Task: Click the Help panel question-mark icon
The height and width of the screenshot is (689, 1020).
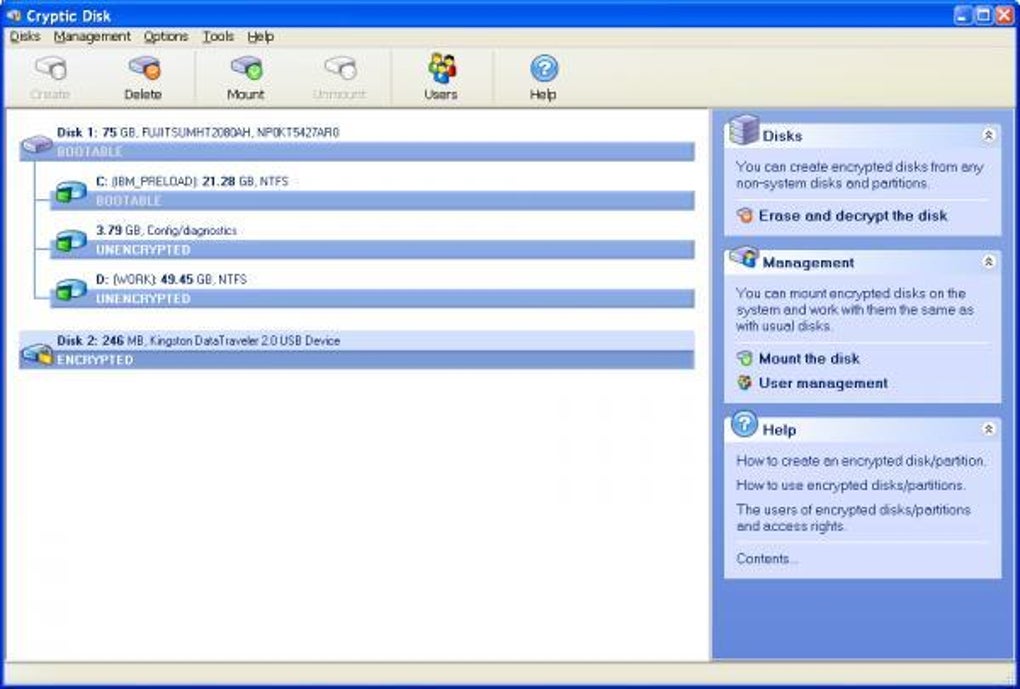Action: pyautogui.click(x=744, y=424)
